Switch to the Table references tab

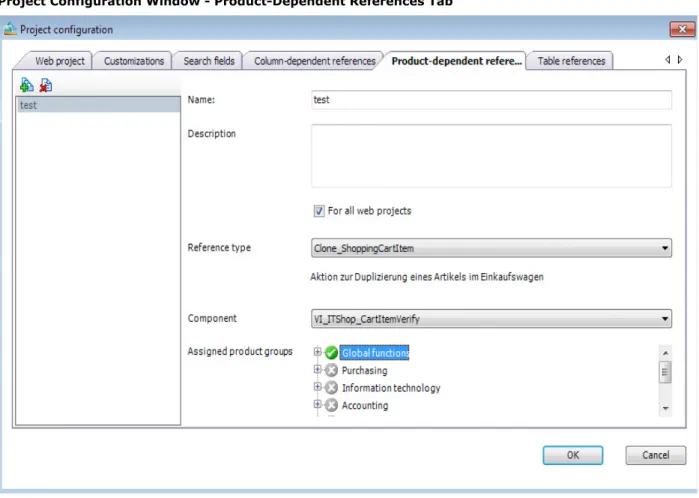(x=571, y=61)
